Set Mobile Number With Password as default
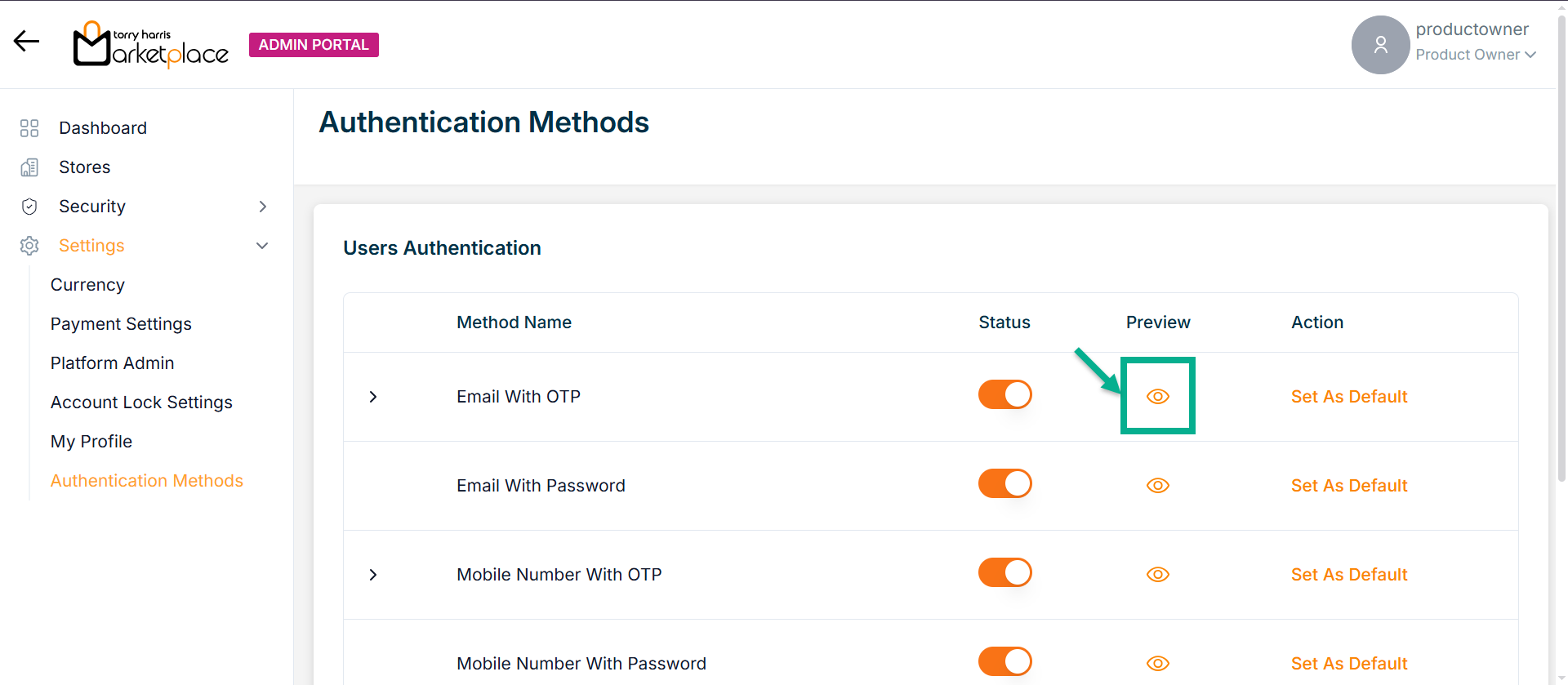The height and width of the screenshot is (685, 1568). click(x=1348, y=664)
